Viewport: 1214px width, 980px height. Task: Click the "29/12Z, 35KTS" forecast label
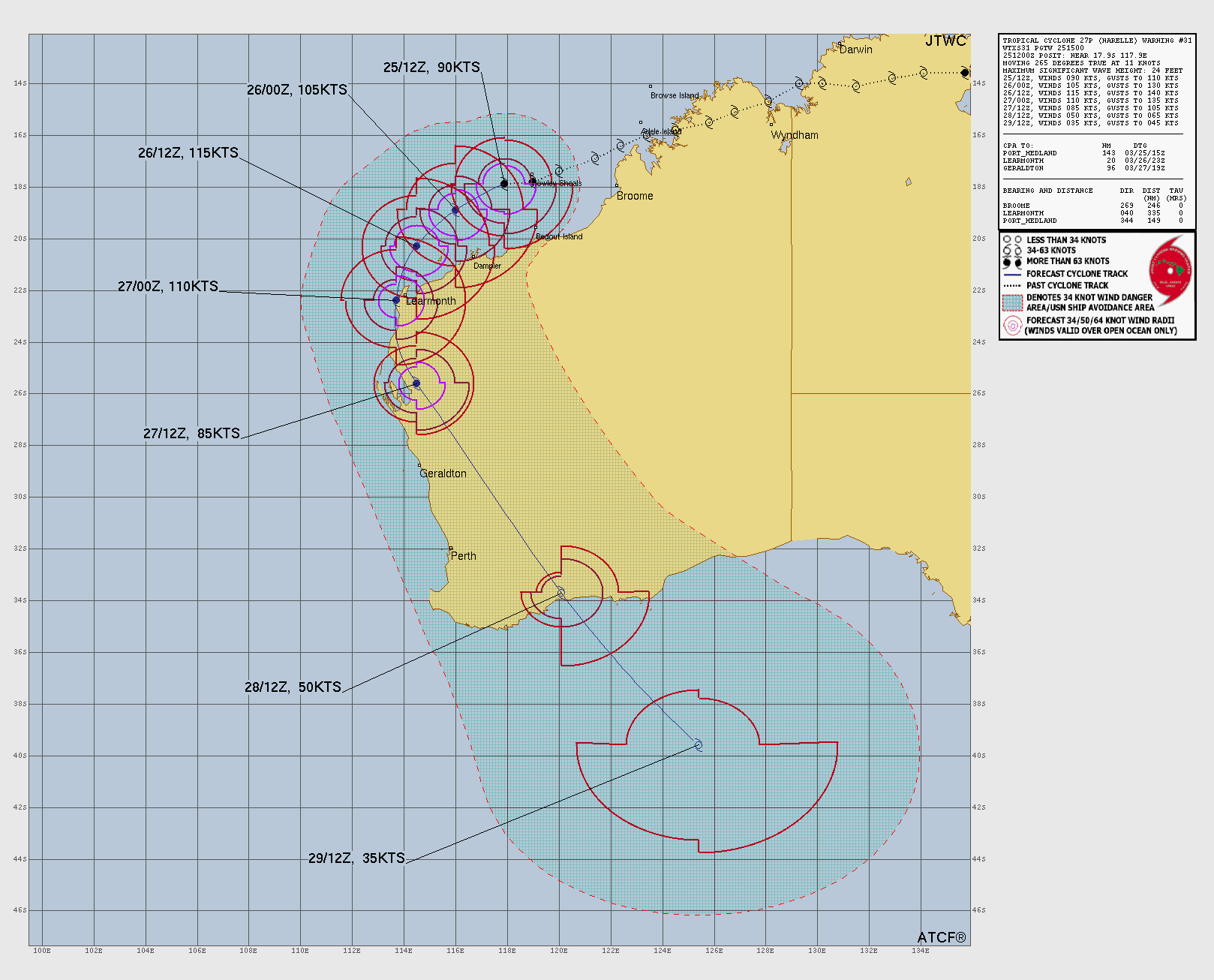[356, 858]
